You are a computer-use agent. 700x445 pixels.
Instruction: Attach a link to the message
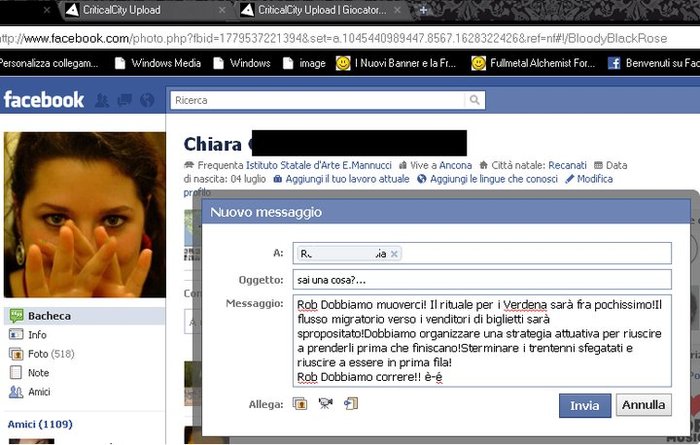click(x=351, y=403)
